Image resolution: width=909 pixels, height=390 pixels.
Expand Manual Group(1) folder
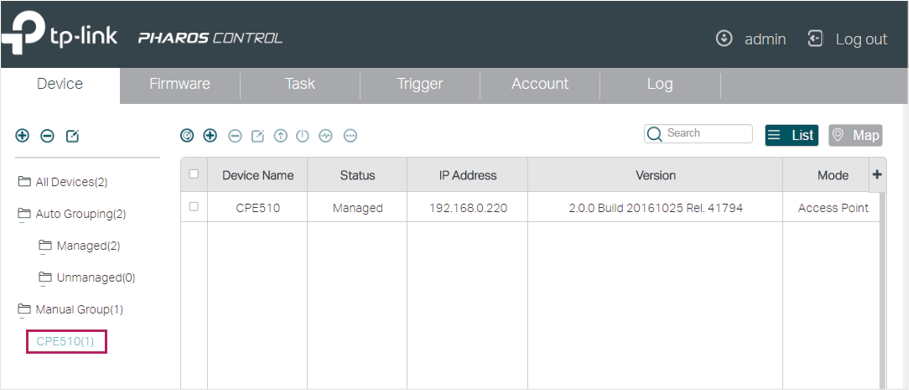[x=70, y=309]
